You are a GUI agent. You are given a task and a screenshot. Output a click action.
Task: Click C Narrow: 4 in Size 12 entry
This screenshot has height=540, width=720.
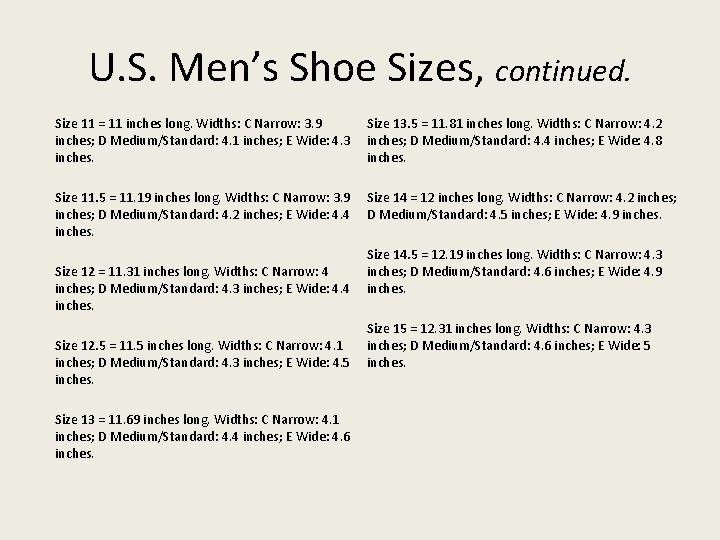pos(295,271)
